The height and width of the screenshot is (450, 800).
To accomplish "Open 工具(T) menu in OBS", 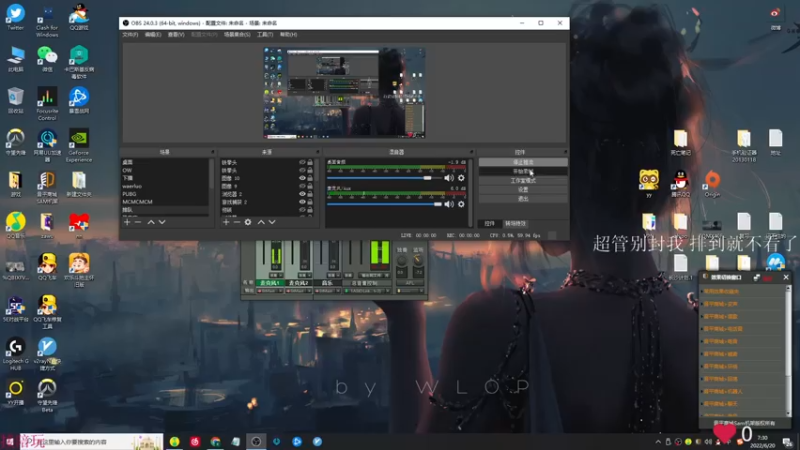I will pyautogui.click(x=265, y=35).
